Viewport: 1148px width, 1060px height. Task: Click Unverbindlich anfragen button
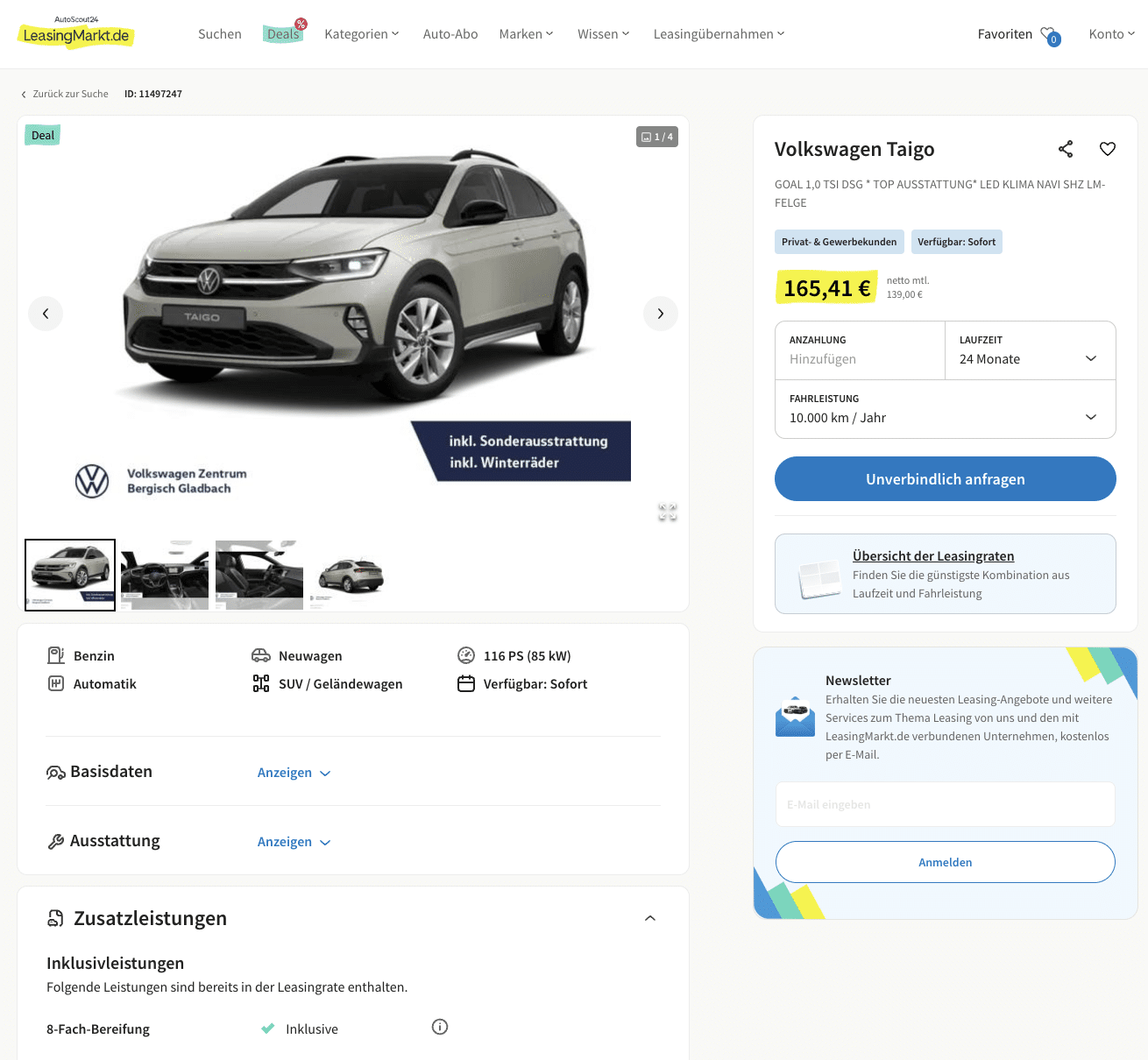coord(946,479)
